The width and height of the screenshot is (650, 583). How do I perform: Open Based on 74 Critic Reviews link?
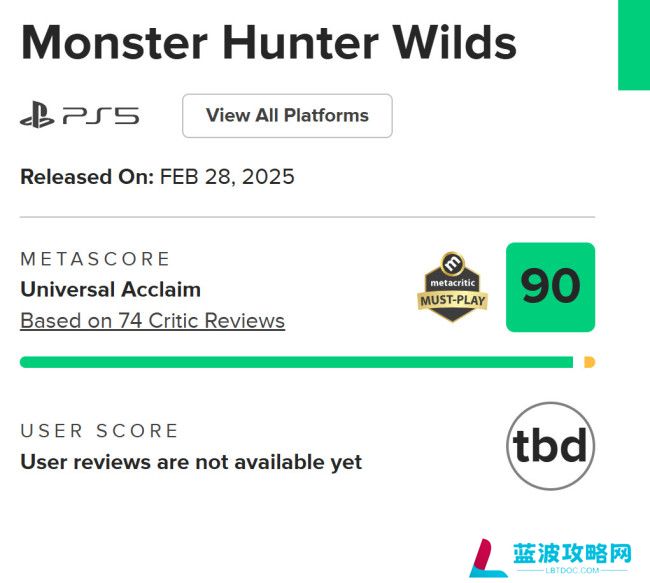[x=153, y=321]
